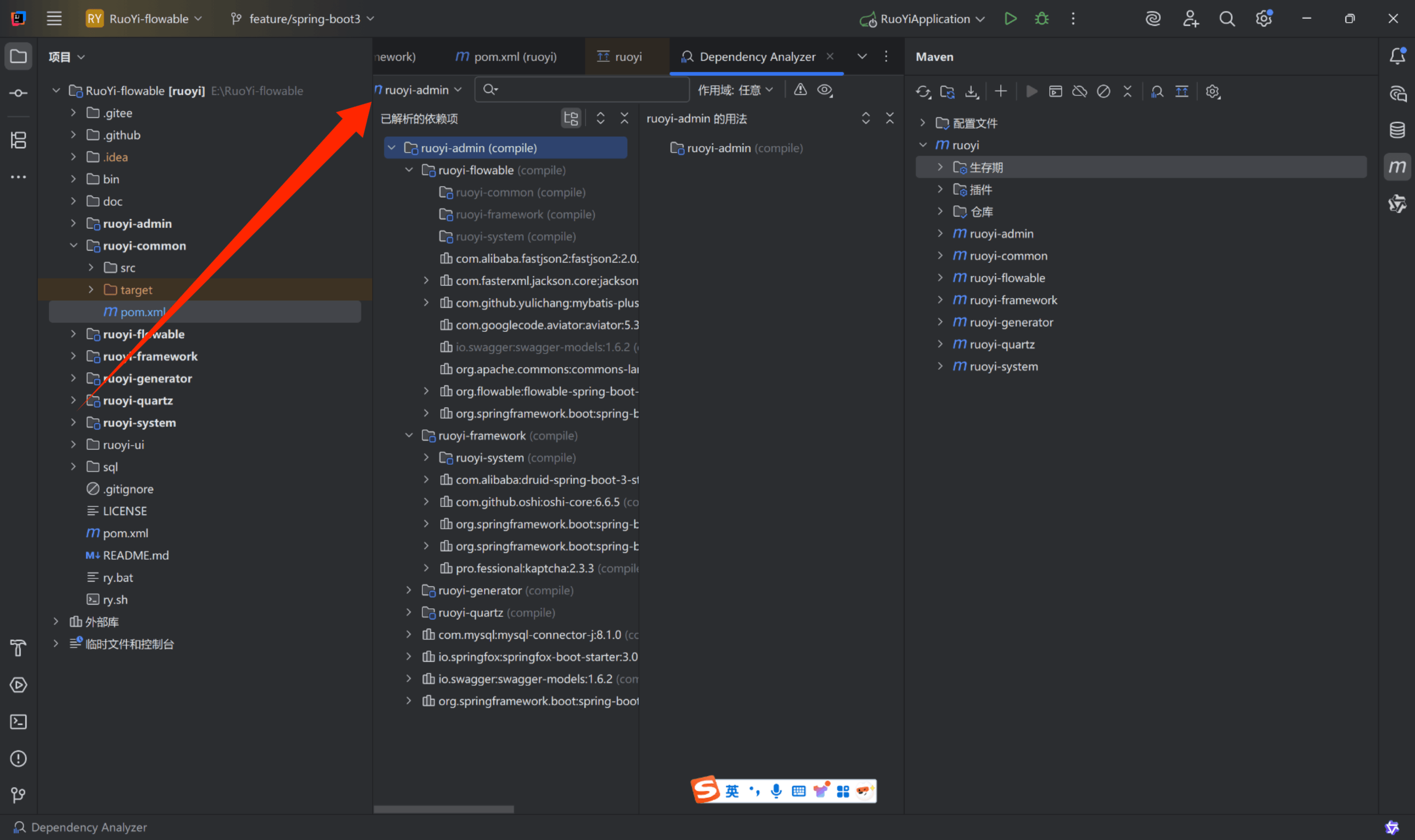Open the Commit tool window icon
1415x840 pixels.
(x=18, y=93)
